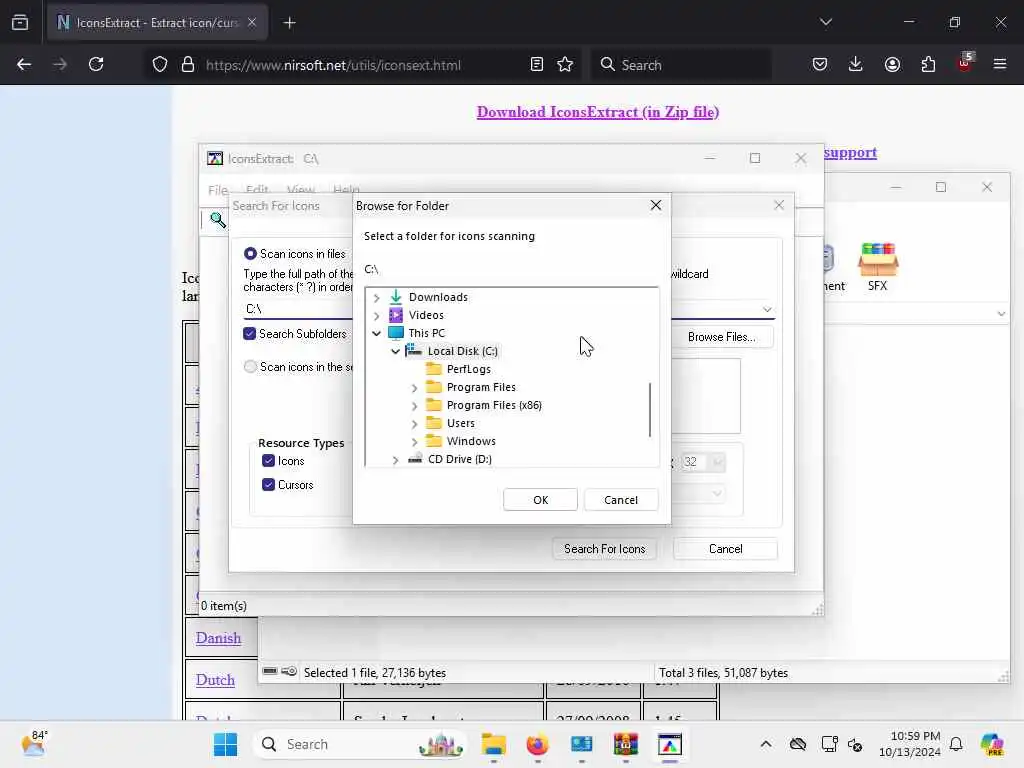Reload the page with refresh icon
1024x768 pixels.
pyautogui.click(x=96, y=65)
